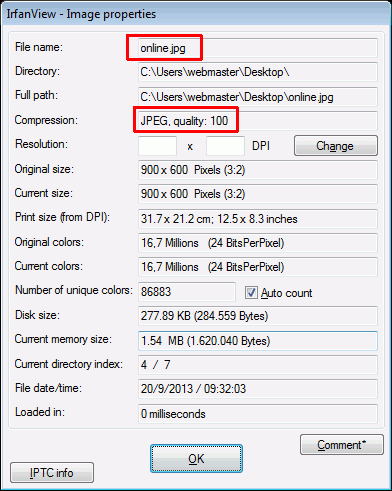392x491 pixels.
Task: Click the Disk size field 277.89 KB
Action: (x=258, y=316)
